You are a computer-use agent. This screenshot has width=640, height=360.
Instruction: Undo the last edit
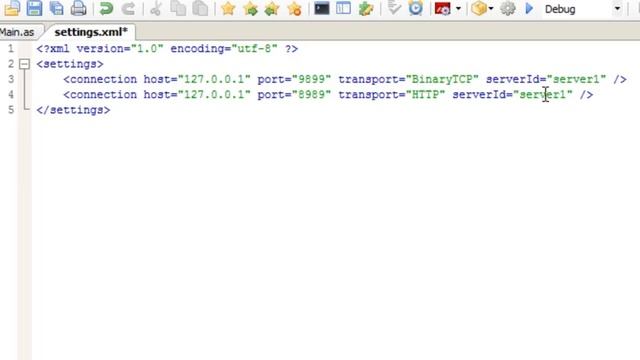click(x=107, y=9)
